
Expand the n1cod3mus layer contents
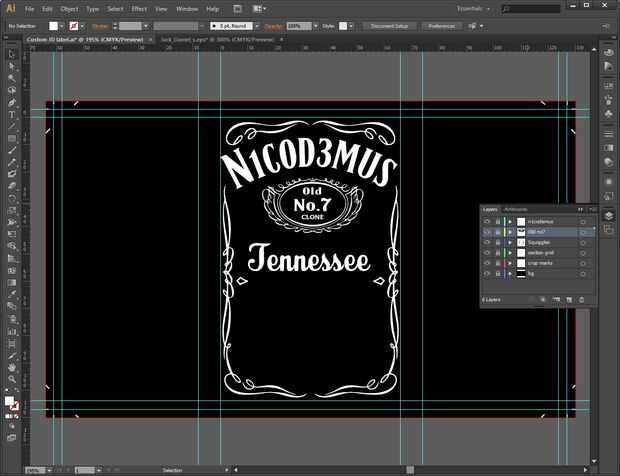(x=510, y=221)
